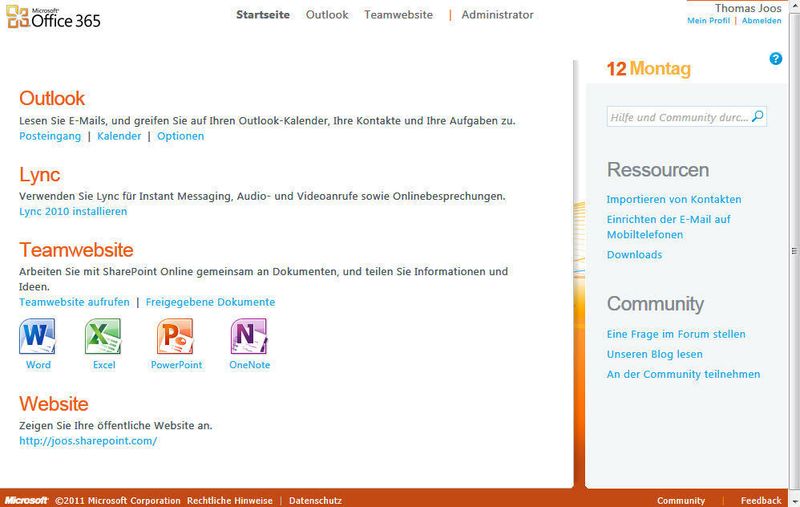The width and height of the screenshot is (800, 507).
Task: Click the search magnifier icon
Action: tap(758, 116)
